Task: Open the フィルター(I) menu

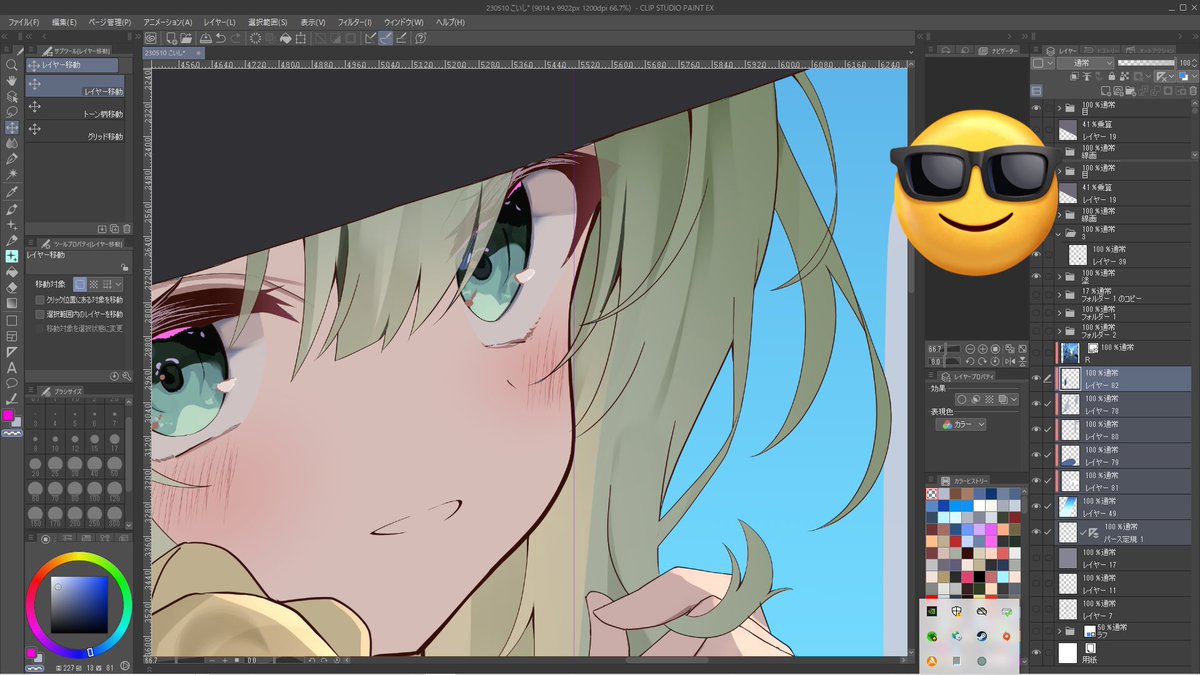Action: [x=355, y=22]
